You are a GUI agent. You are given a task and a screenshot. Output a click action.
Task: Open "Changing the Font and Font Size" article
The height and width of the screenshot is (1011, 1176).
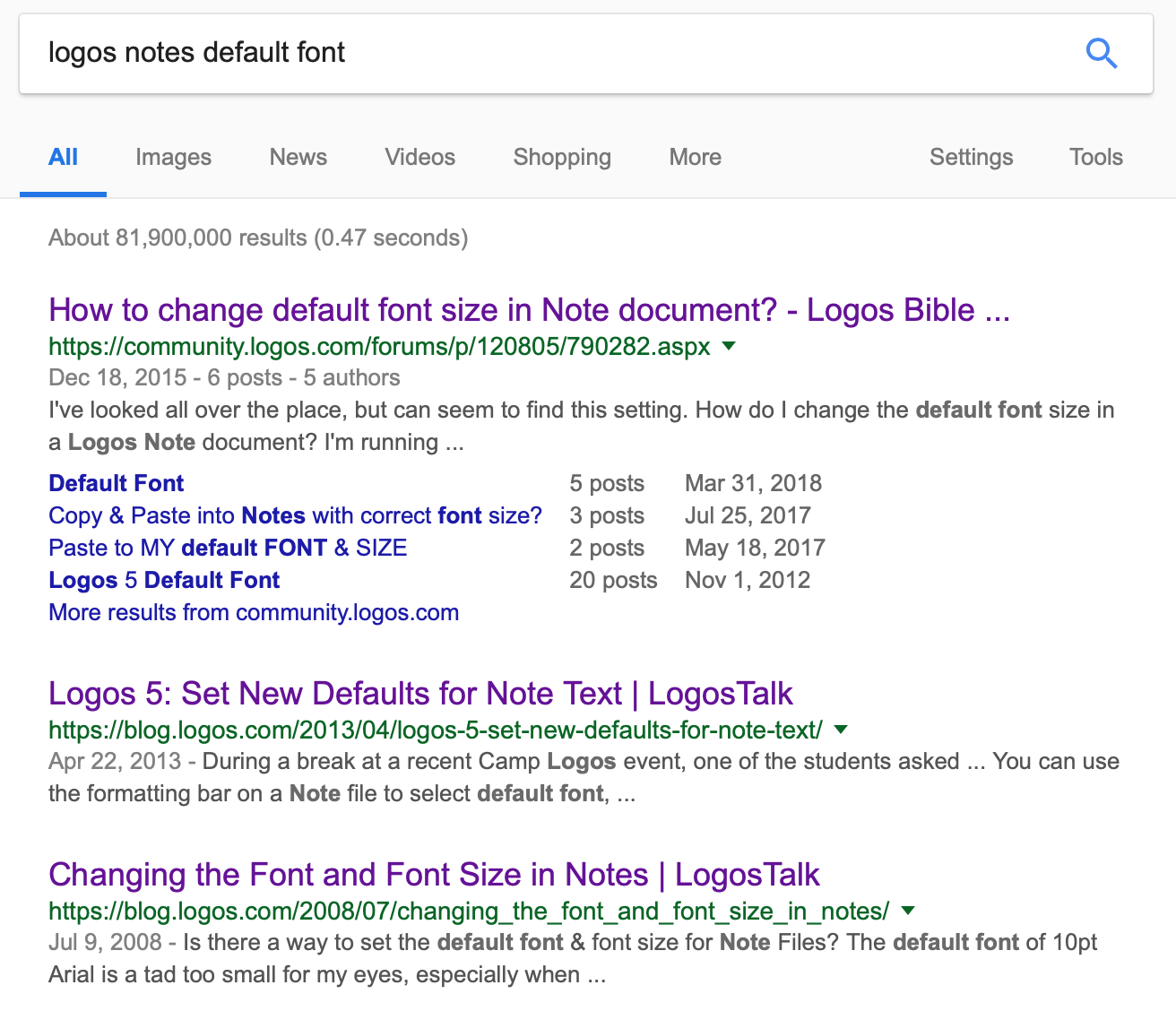434,875
